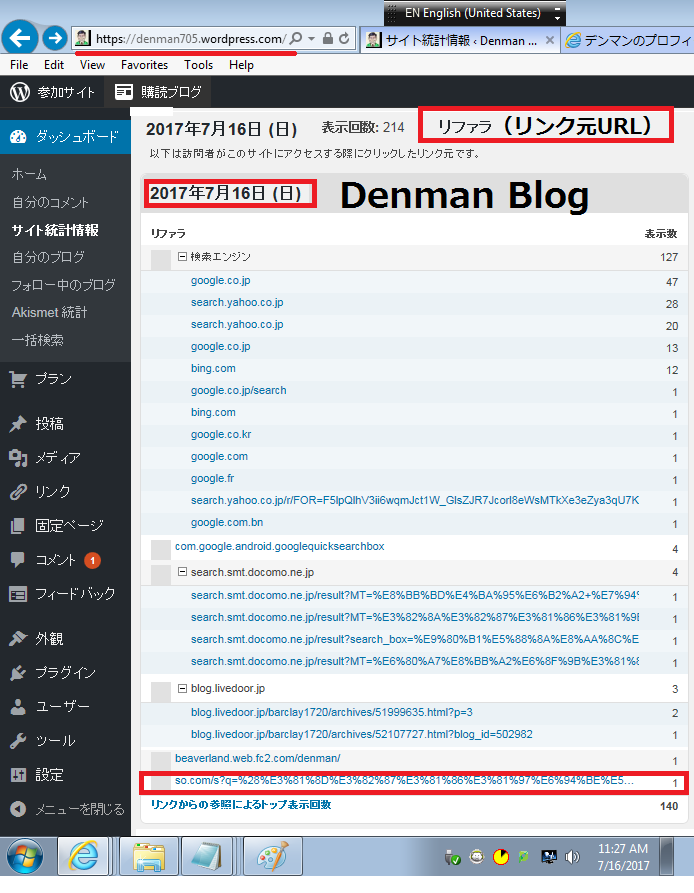The height and width of the screenshot is (893, 694).
Task: Click the コメント speech bubble icon
Action: (18, 560)
